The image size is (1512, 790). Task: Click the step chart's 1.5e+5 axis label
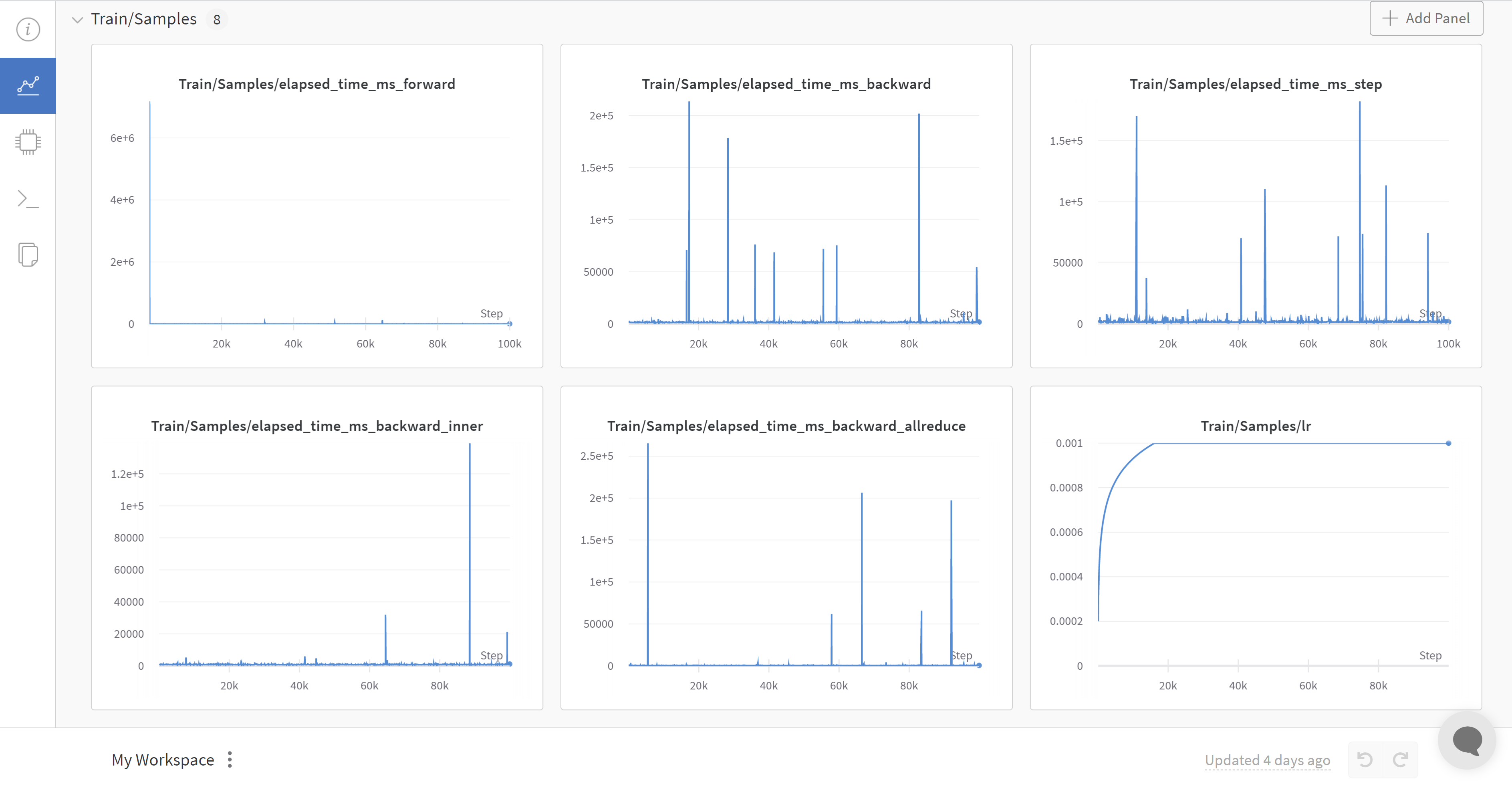(x=1066, y=141)
